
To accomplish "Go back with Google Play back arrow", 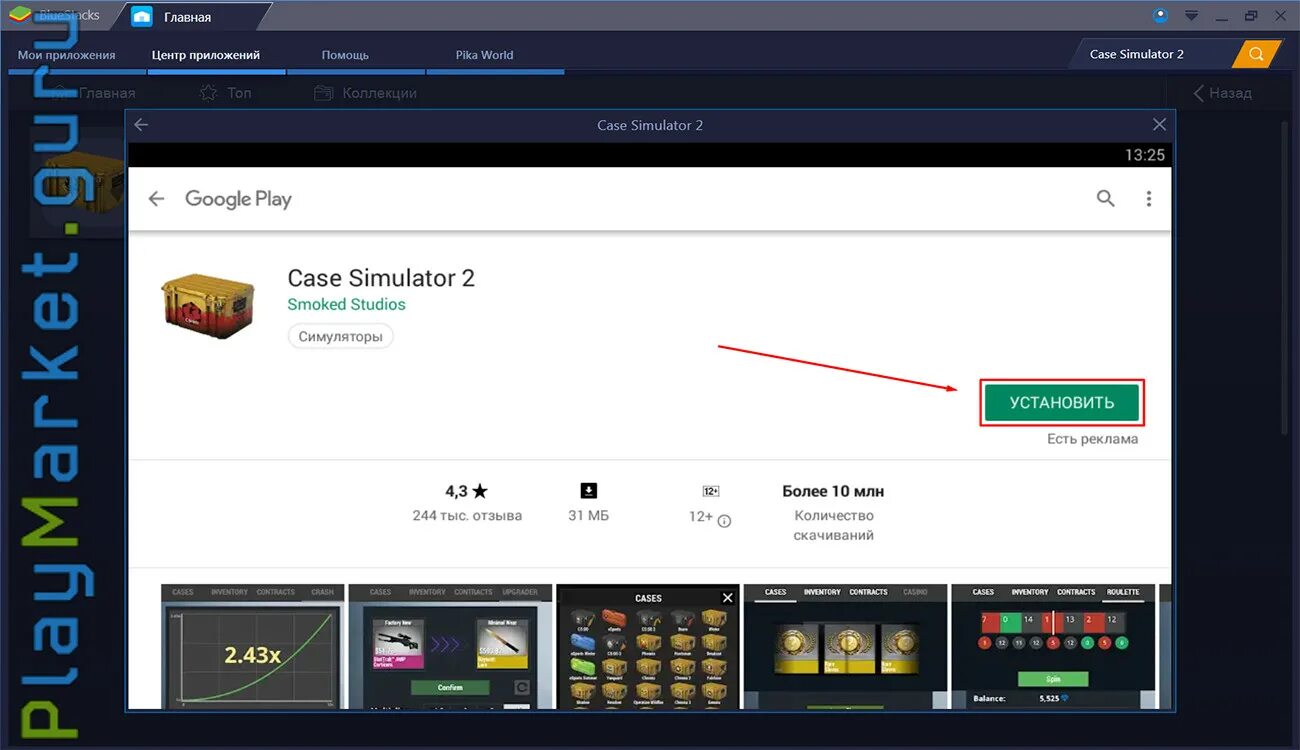I will [x=156, y=199].
